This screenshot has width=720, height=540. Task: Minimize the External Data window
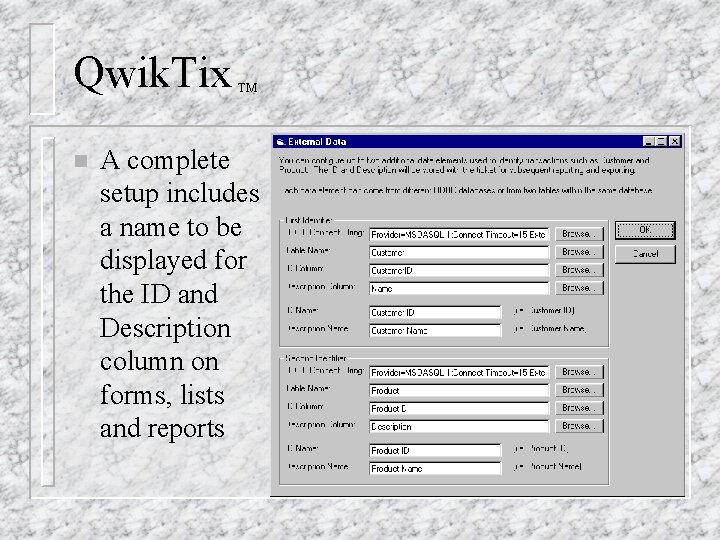[648, 141]
